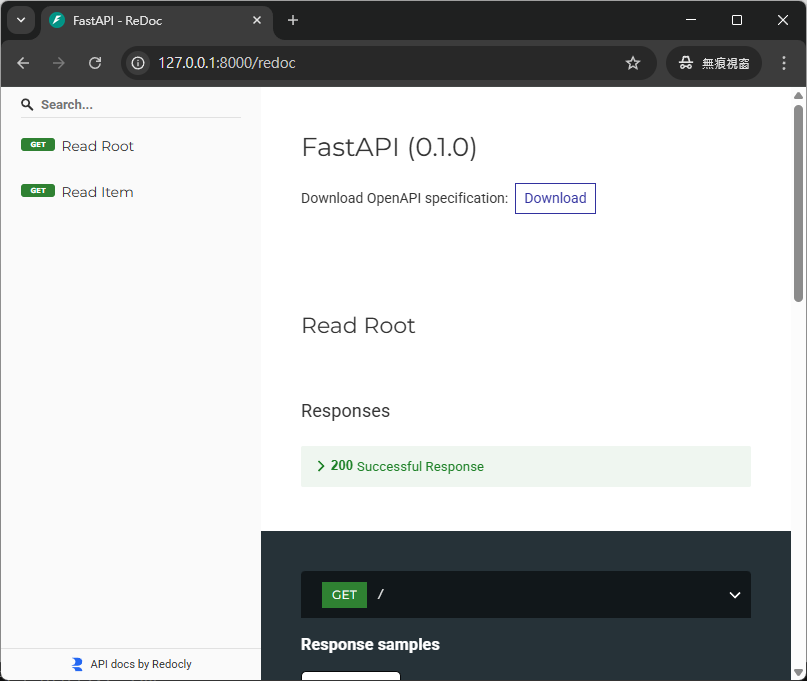The image size is (807, 681).
Task: Click the green GET label in the endpoint bar
Action: [x=344, y=595]
